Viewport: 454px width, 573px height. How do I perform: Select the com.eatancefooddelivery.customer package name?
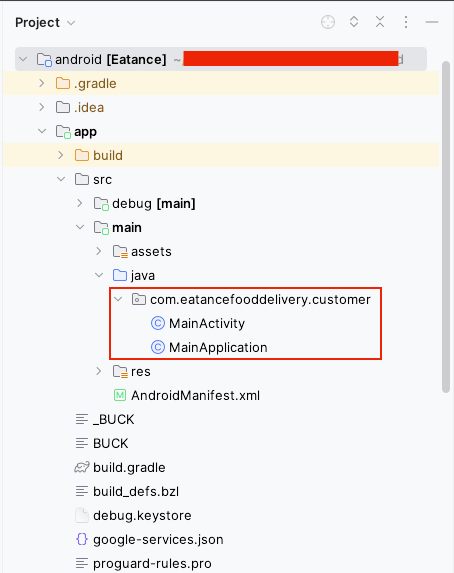pyautogui.click(x=260, y=300)
